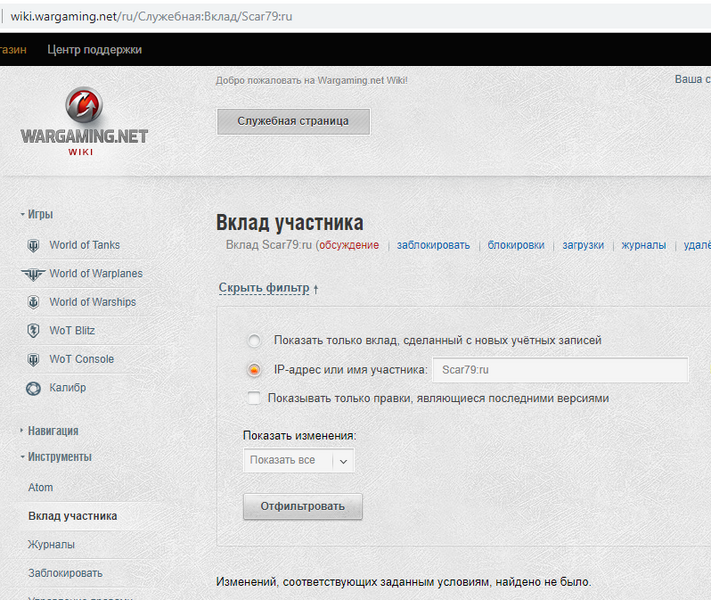Collapse filter via Скрыть фильтр link
Screen dimensions: 711x600
click(x=268, y=289)
